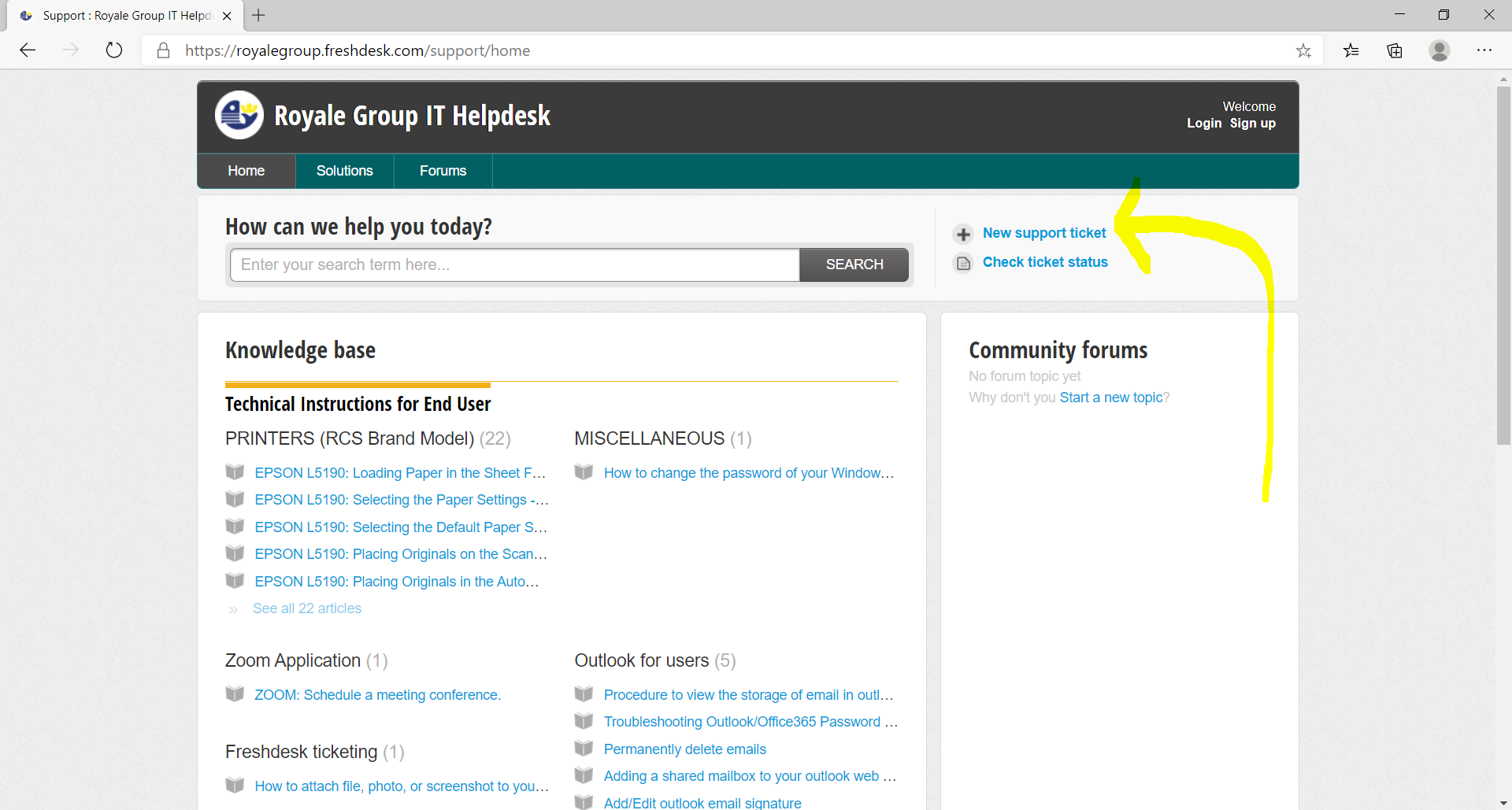
Task: Open PRINTERS (RCS Brand Model) category
Action: [x=350, y=438]
